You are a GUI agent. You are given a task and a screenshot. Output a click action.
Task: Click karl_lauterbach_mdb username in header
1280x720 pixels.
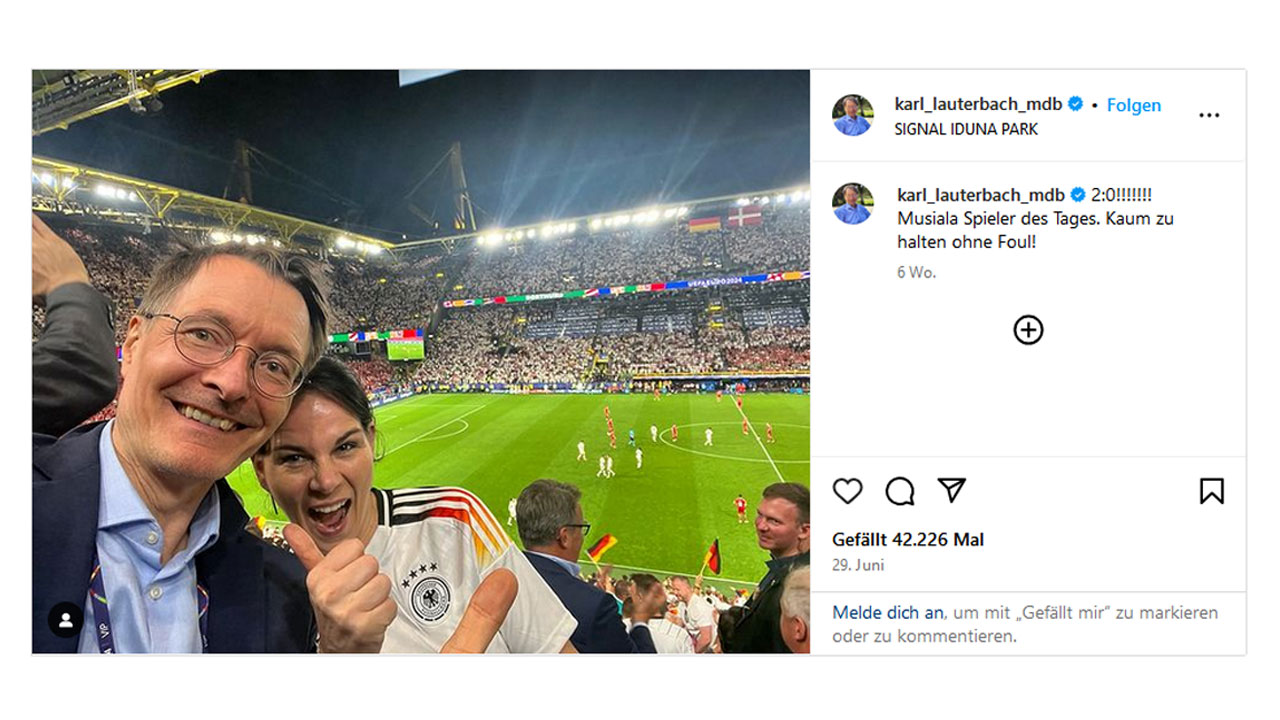[978, 104]
